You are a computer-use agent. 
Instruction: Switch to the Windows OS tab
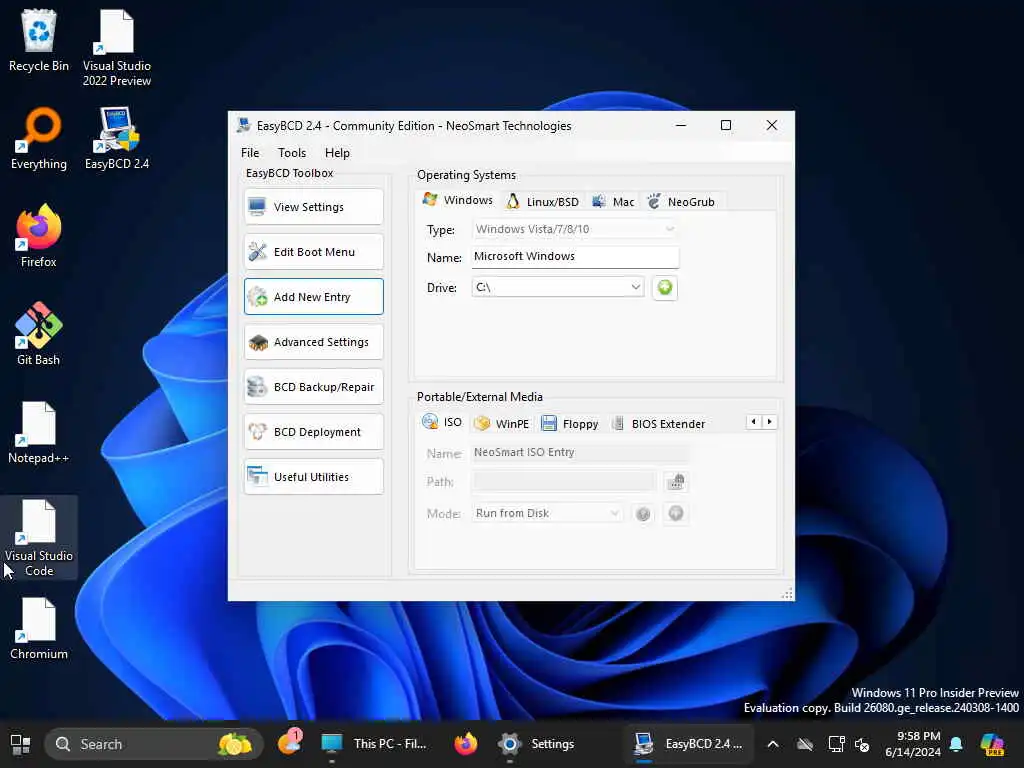458,200
